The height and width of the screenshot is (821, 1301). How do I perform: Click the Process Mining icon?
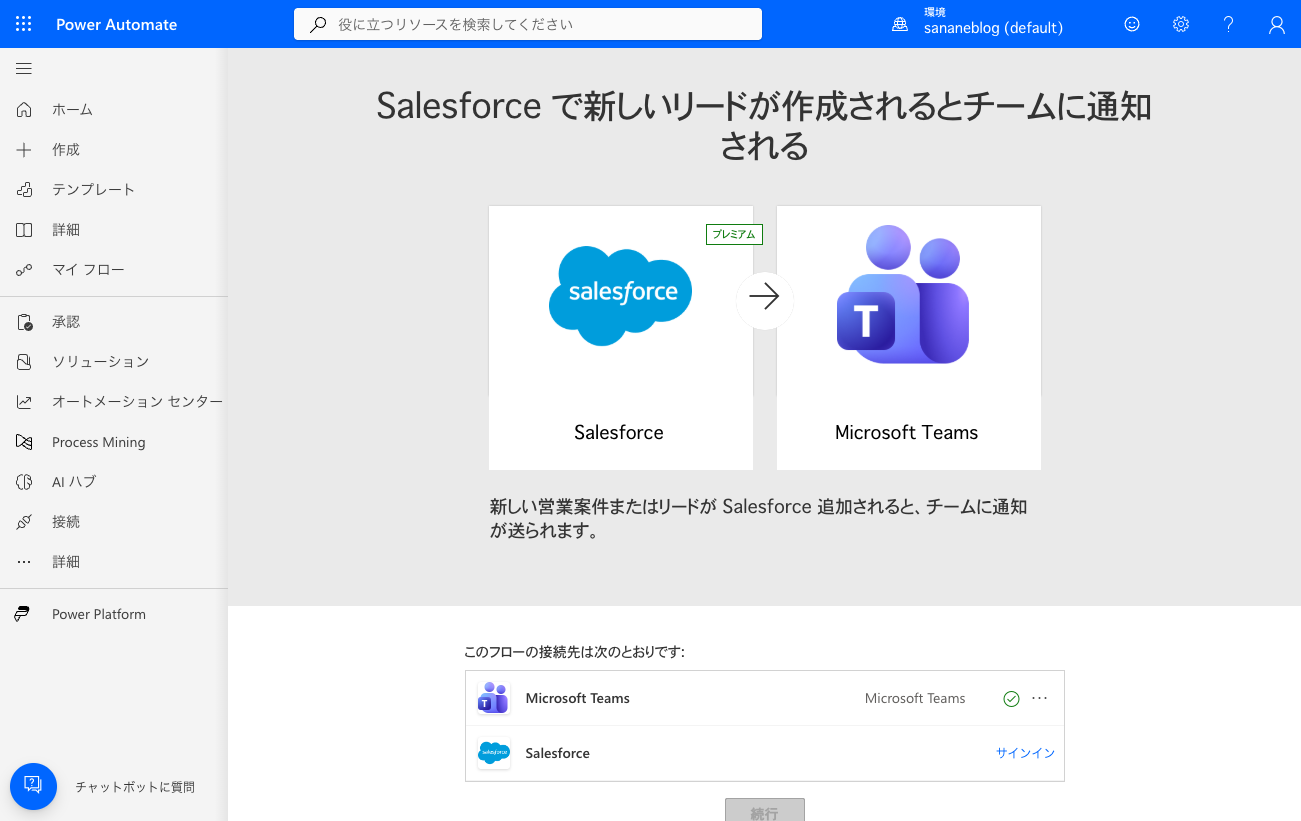(x=24, y=442)
